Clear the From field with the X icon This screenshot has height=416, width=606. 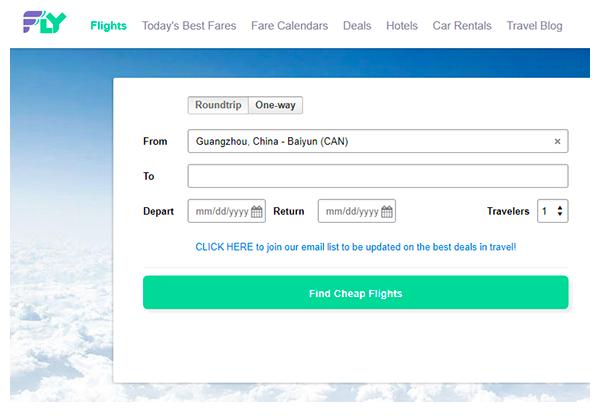tap(557, 142)
